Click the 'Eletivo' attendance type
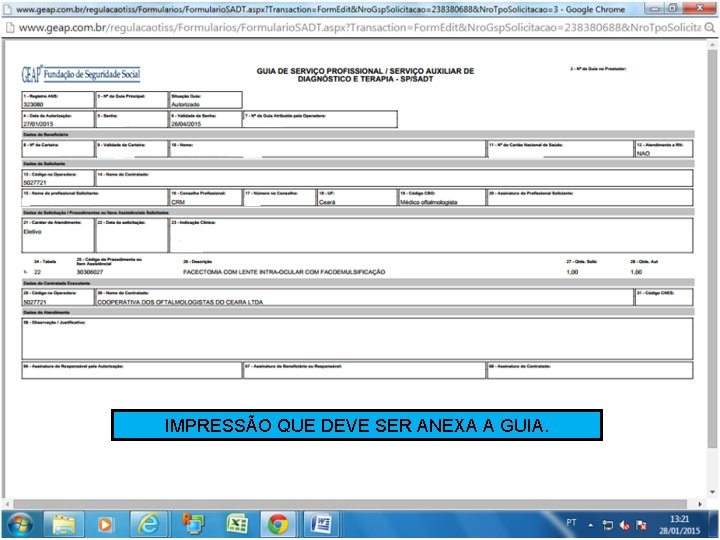720x540 pixels. [x=33, y=232]
